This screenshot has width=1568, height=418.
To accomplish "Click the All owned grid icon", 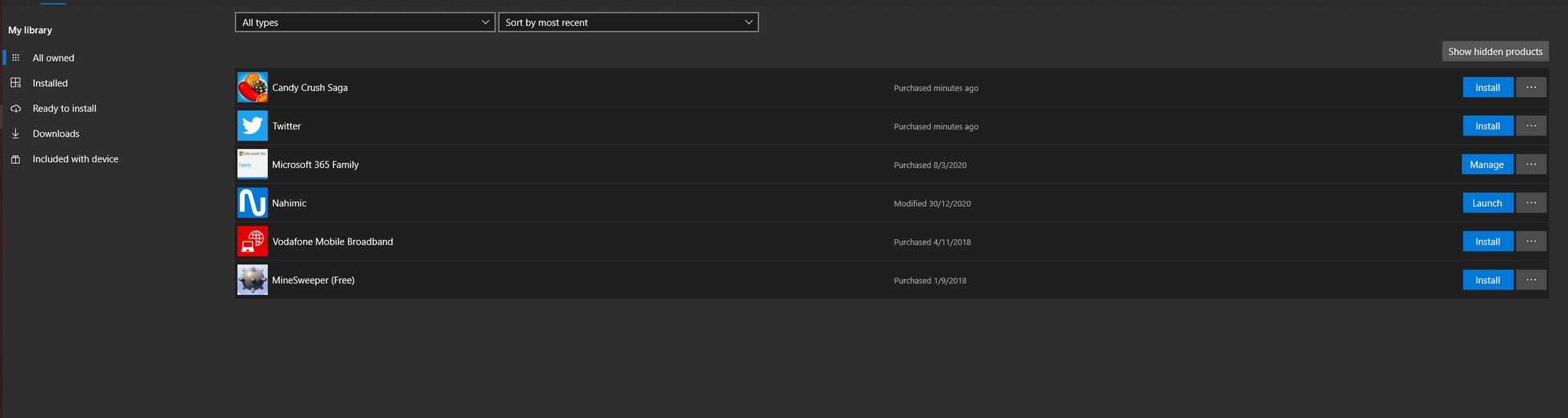I will click(x=16, y=58).
